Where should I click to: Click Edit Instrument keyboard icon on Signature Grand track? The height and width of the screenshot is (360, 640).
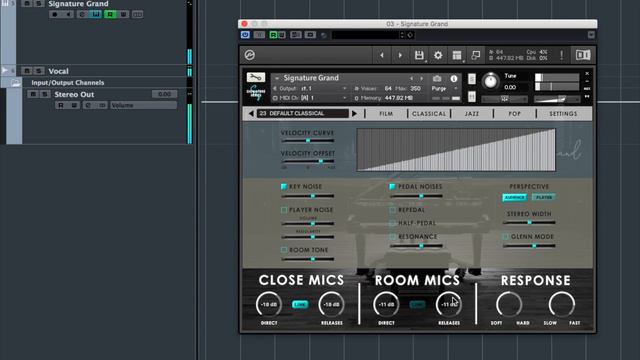pos(95,14)
